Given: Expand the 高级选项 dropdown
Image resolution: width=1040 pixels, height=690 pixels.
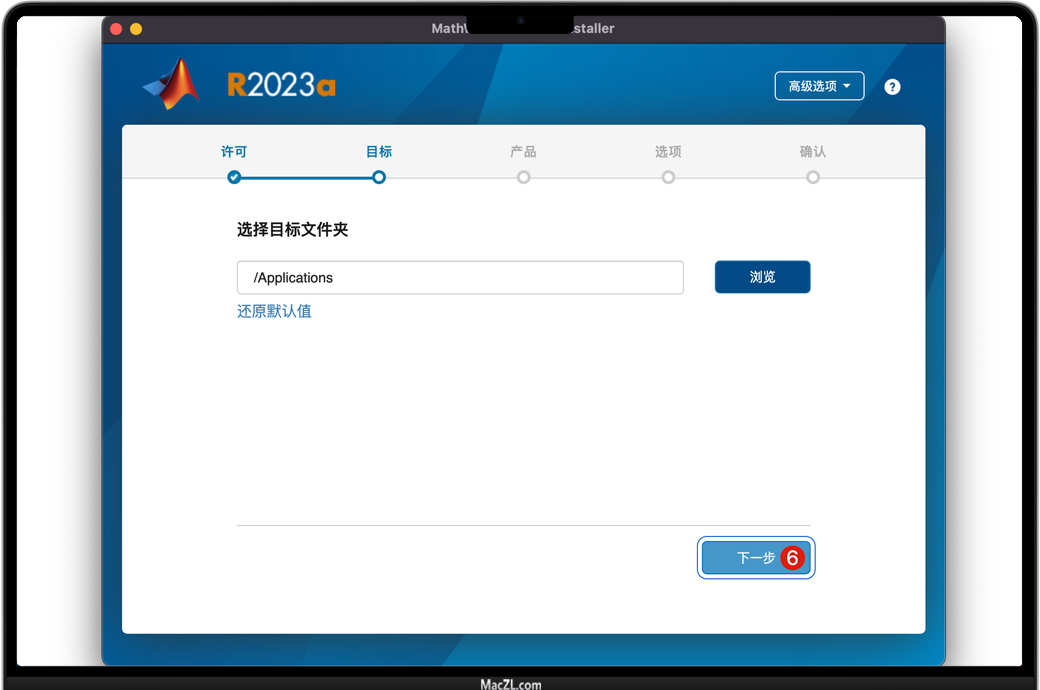Looking at the screenshot, I should tap(819, 86).
